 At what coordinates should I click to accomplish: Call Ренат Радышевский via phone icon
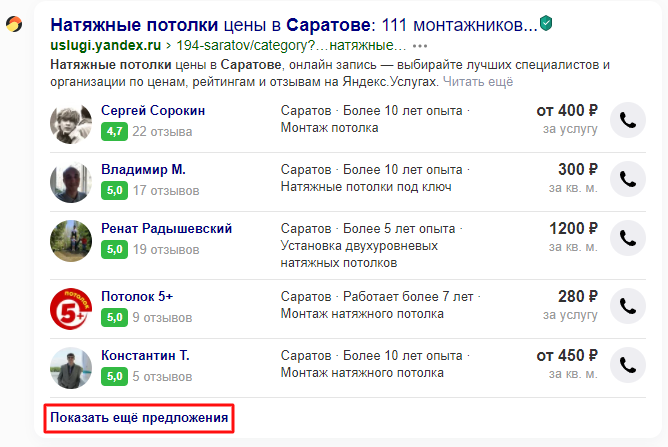(x=628, y=238)
